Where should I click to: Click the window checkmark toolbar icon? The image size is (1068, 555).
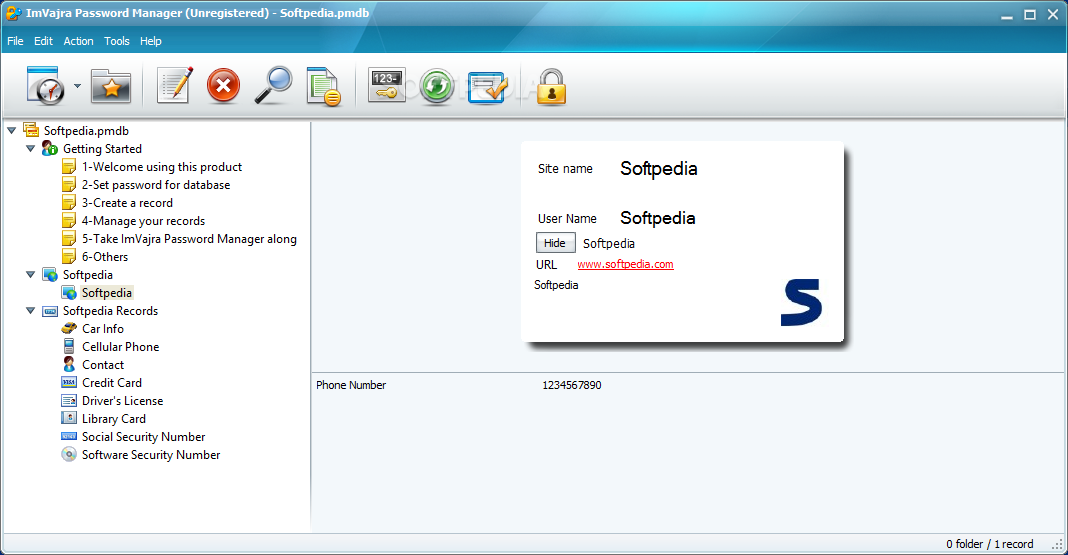pos(487,87)
